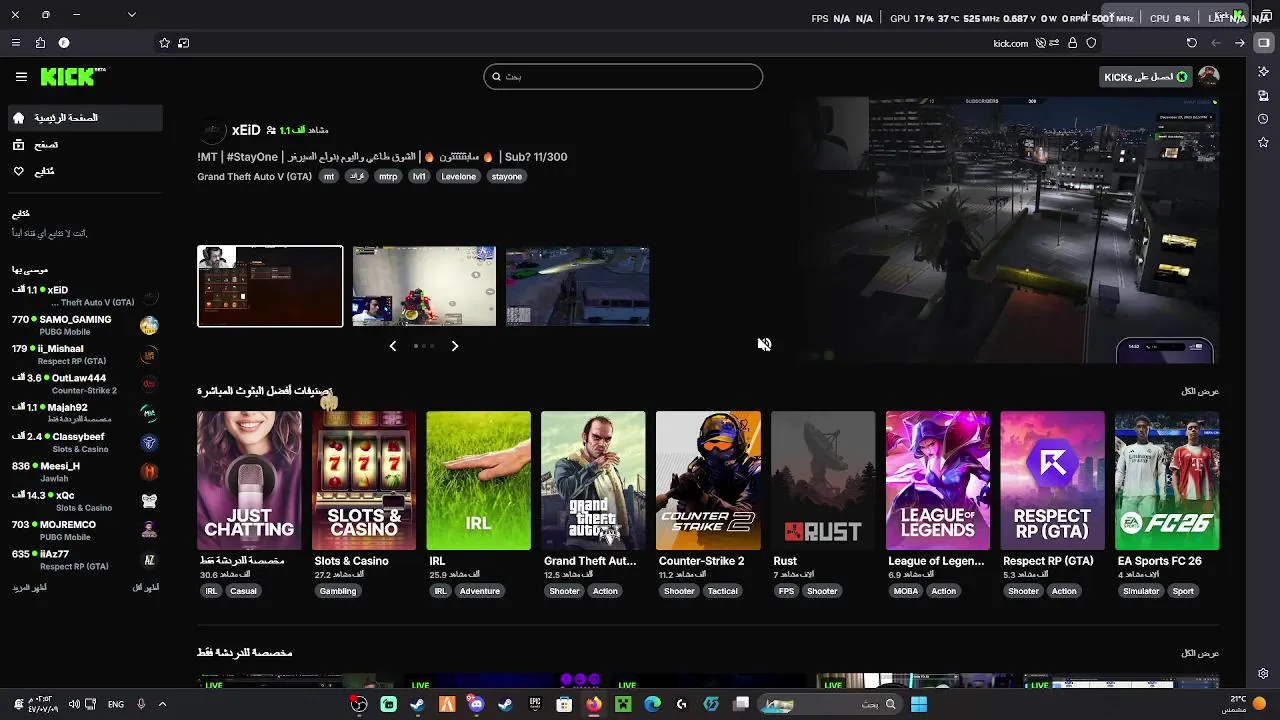Go to previous featured carousel slide

[393, 346]
